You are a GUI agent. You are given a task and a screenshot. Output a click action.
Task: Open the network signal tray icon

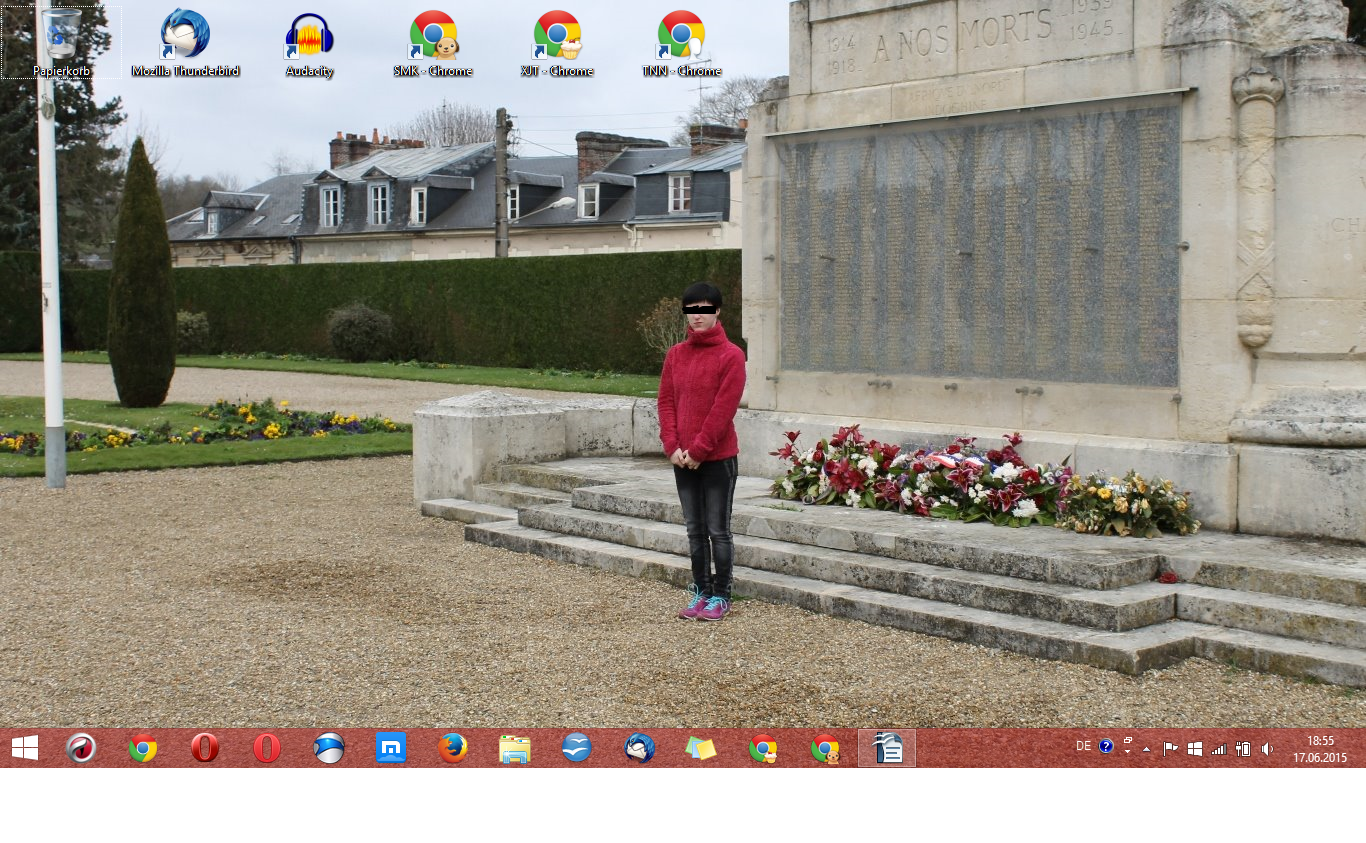(x=1218, y=748)
